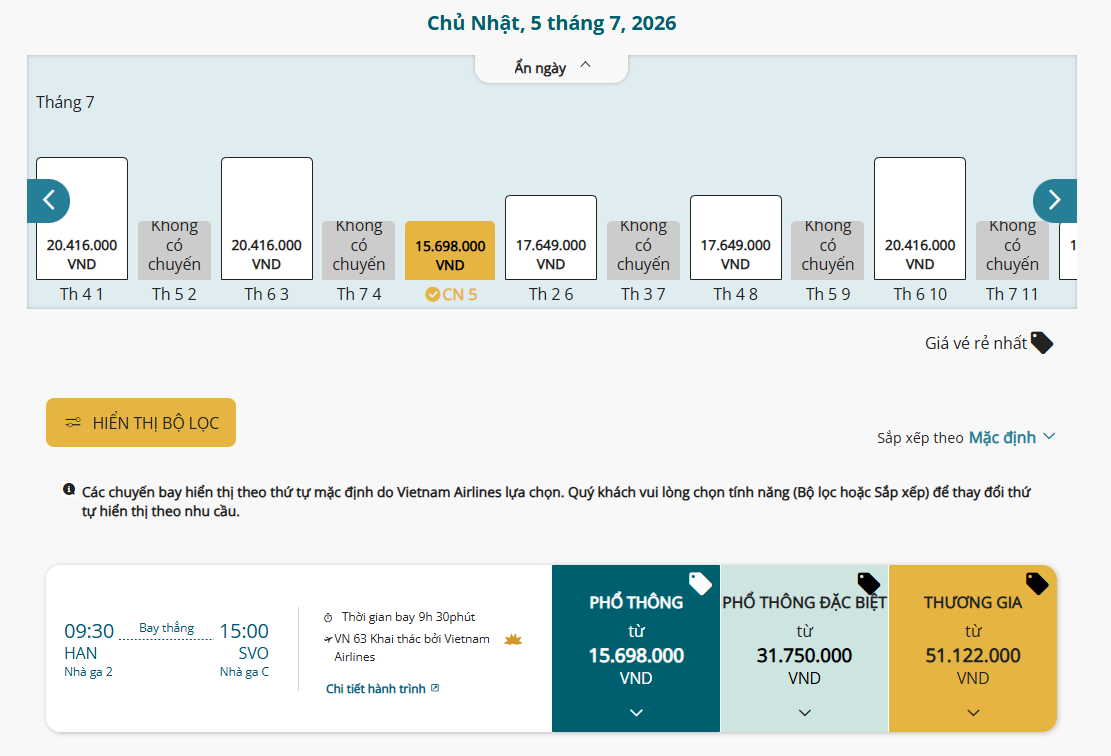Click the Tháng 7 month label
The height and width of the screenshot is (756, 1111).
tap(65, 102)
